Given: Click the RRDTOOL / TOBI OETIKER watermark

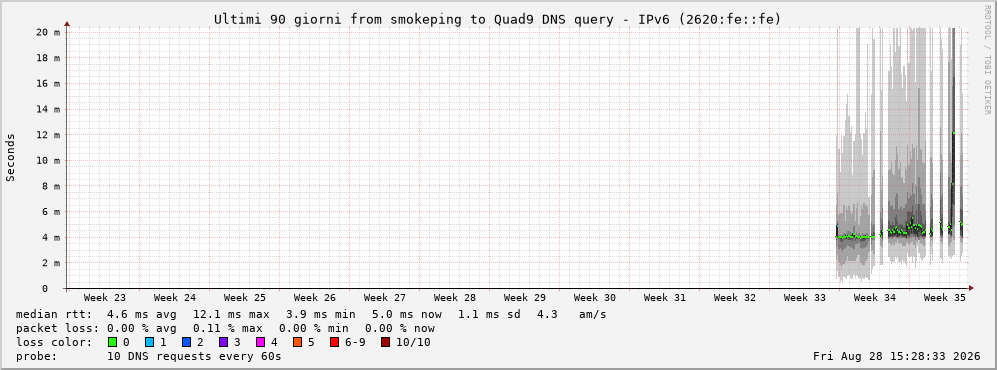Looking at the screenshot, I should [x=987, y=59].
